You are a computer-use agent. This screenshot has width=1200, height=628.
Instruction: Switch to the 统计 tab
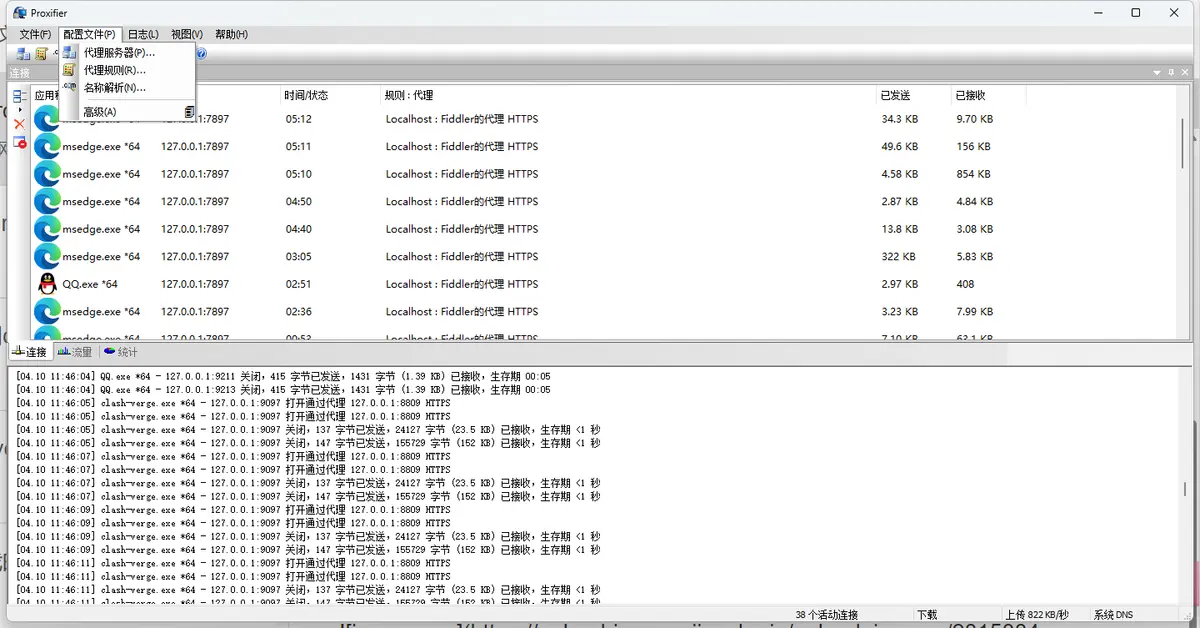[121, 352]
